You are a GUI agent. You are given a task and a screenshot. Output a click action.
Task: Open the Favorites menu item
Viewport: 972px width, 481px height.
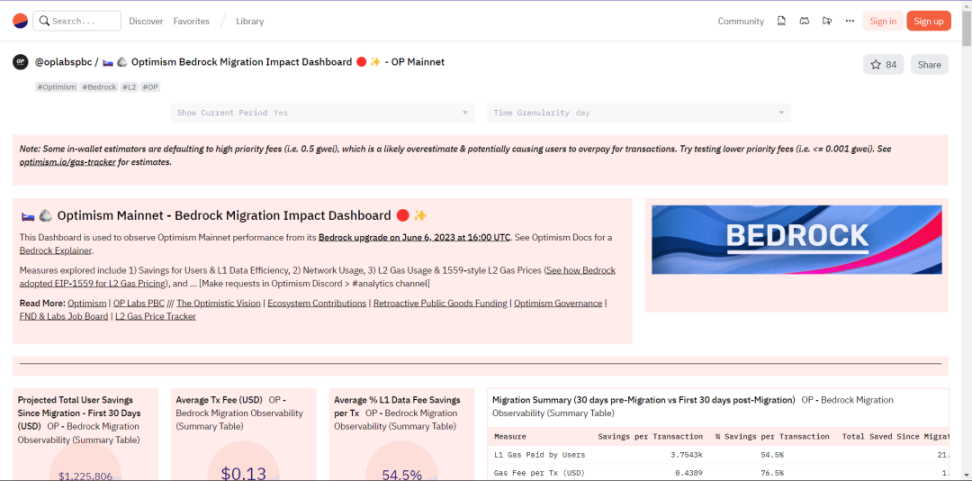[x=191, y=21]
